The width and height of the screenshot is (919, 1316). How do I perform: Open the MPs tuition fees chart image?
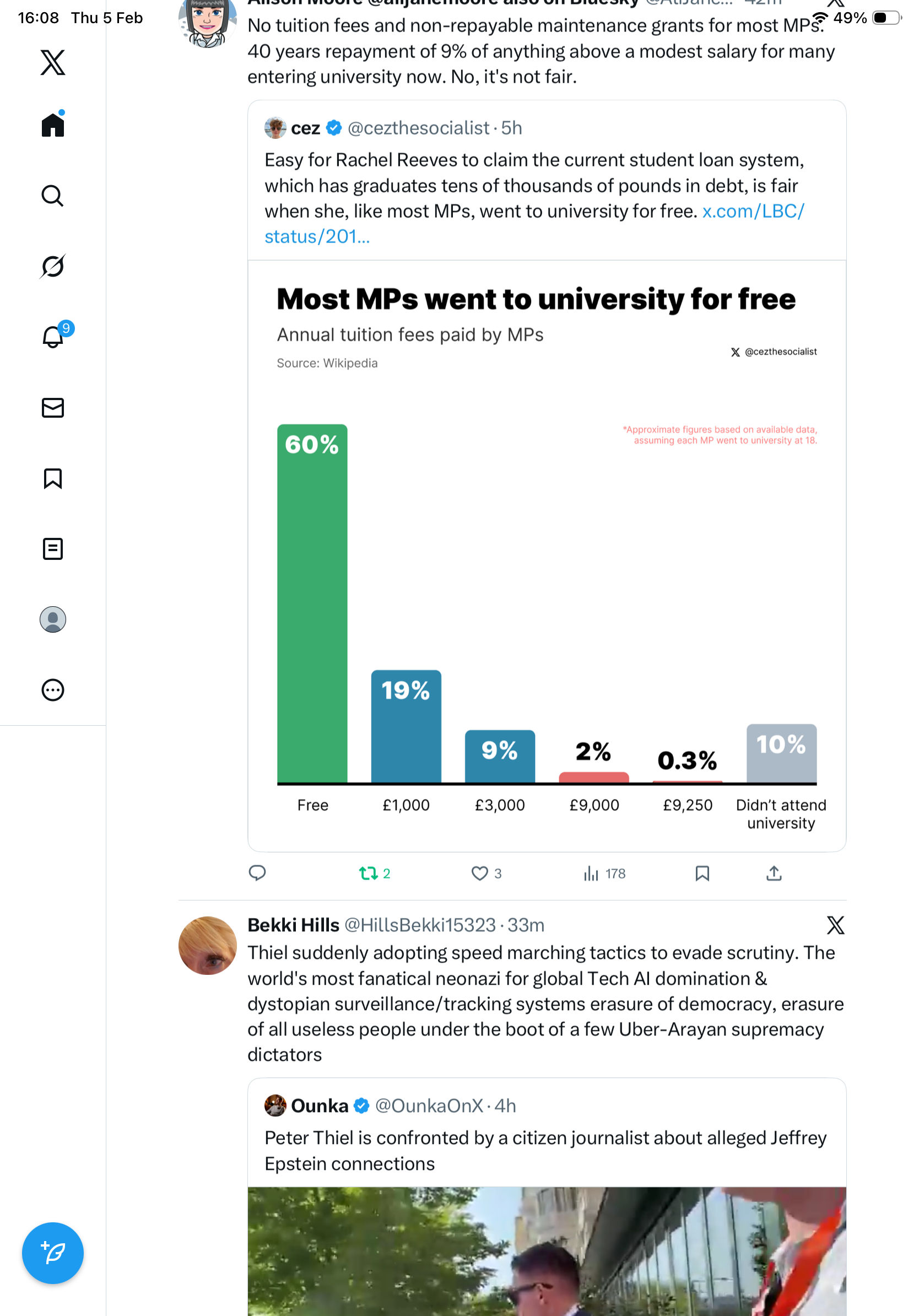coord(546,555)
